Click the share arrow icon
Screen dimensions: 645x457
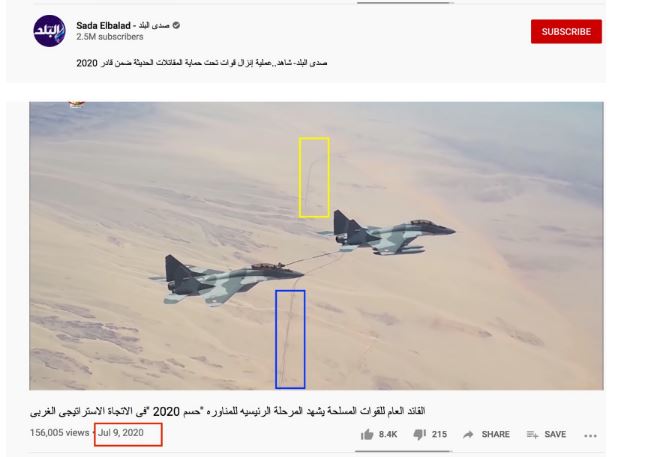click(x=468, y=434)
